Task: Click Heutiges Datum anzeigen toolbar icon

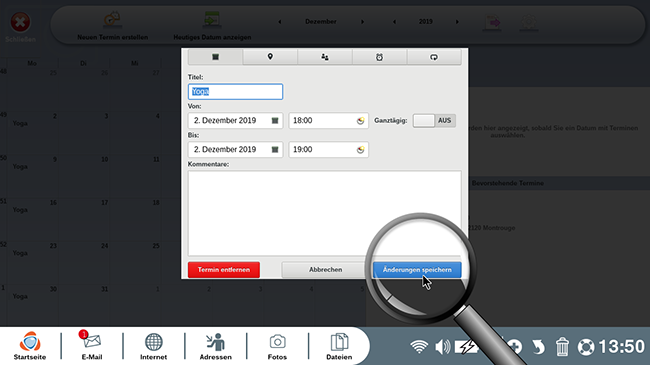Action: tap(212, 20)
